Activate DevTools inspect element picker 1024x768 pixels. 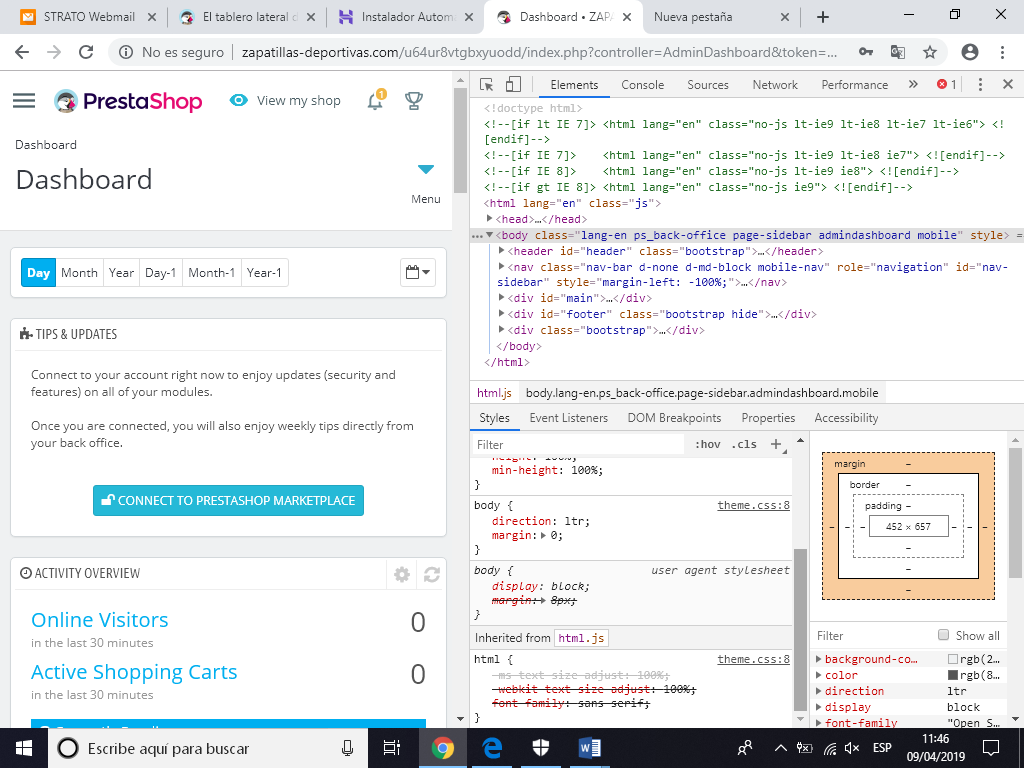(487, 85)
